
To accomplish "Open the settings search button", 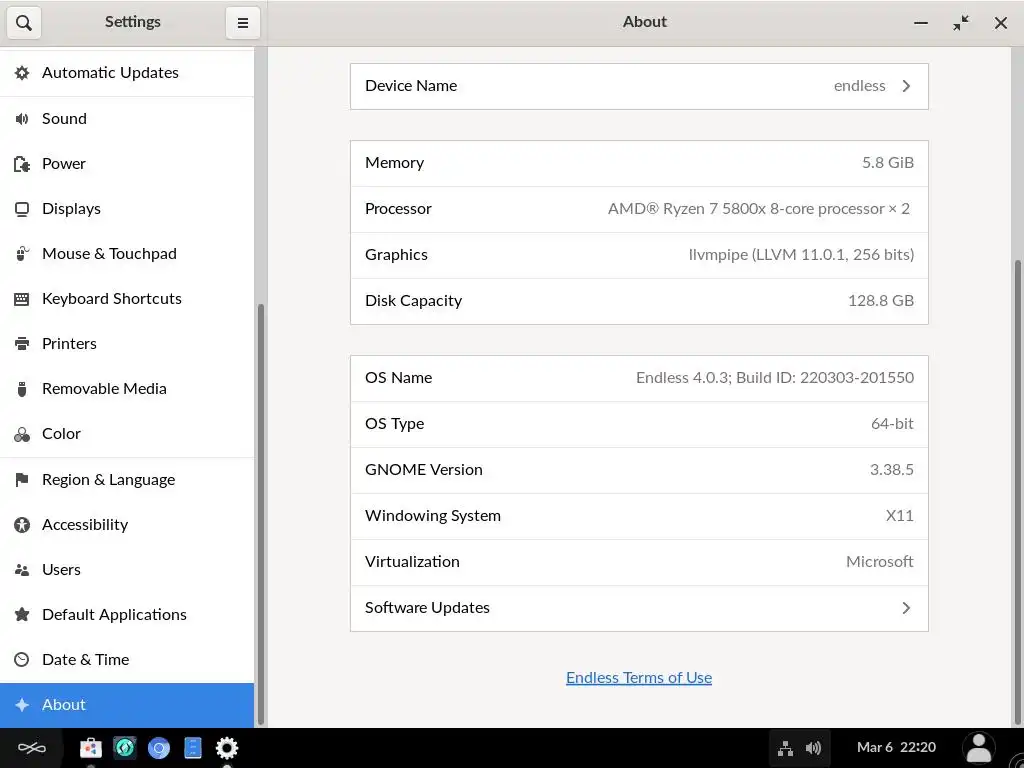I will tap(24, 23).
